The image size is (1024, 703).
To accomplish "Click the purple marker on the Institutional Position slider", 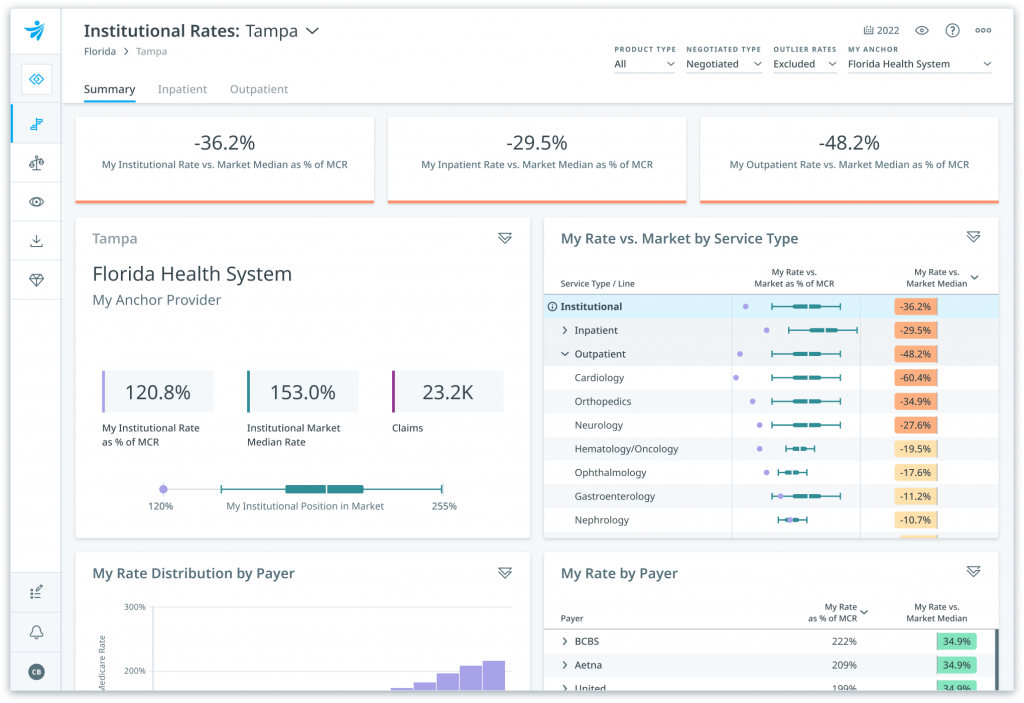I will coord(163,489).
